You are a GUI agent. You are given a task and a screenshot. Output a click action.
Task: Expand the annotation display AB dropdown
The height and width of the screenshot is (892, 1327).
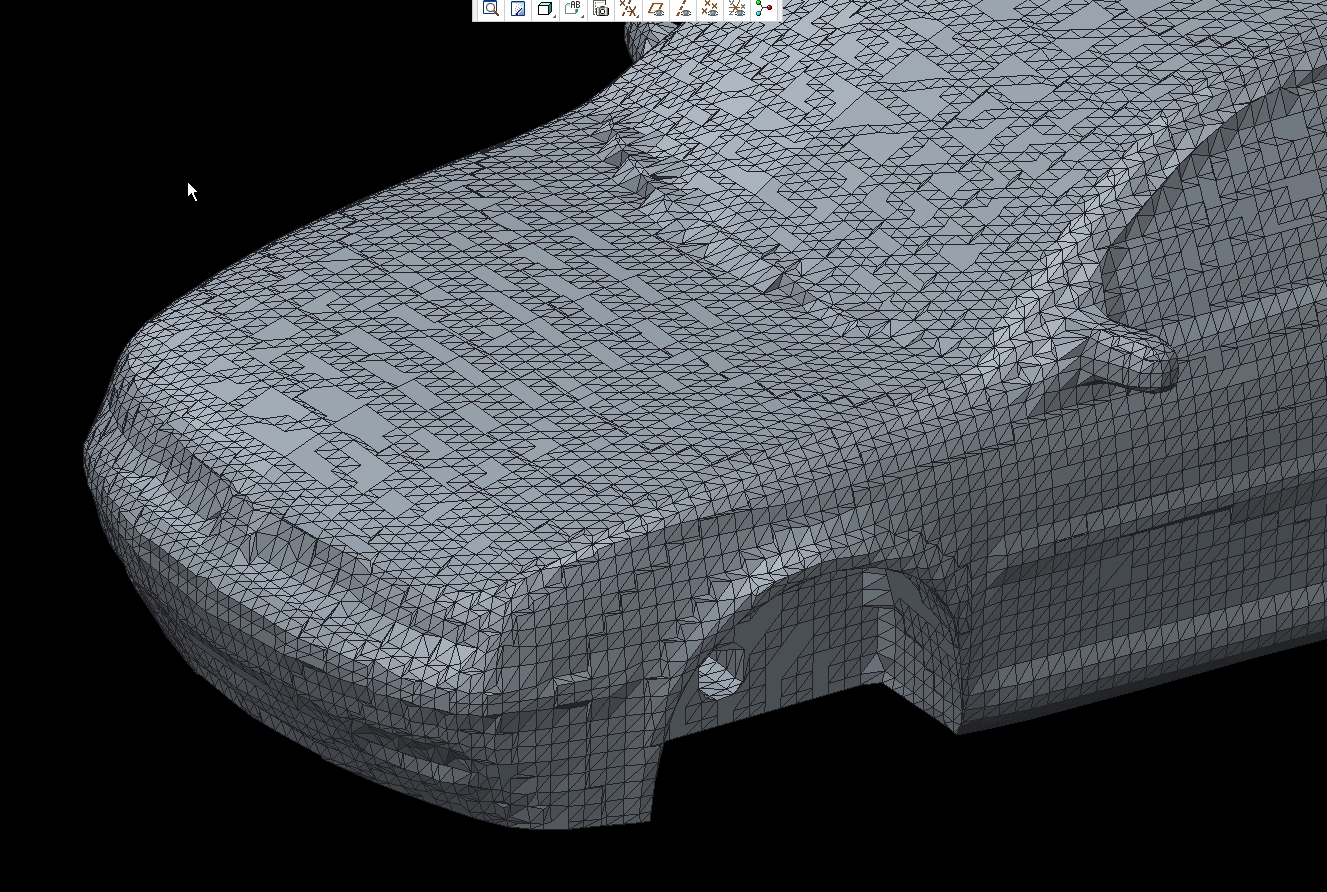[x=573, y=9]
